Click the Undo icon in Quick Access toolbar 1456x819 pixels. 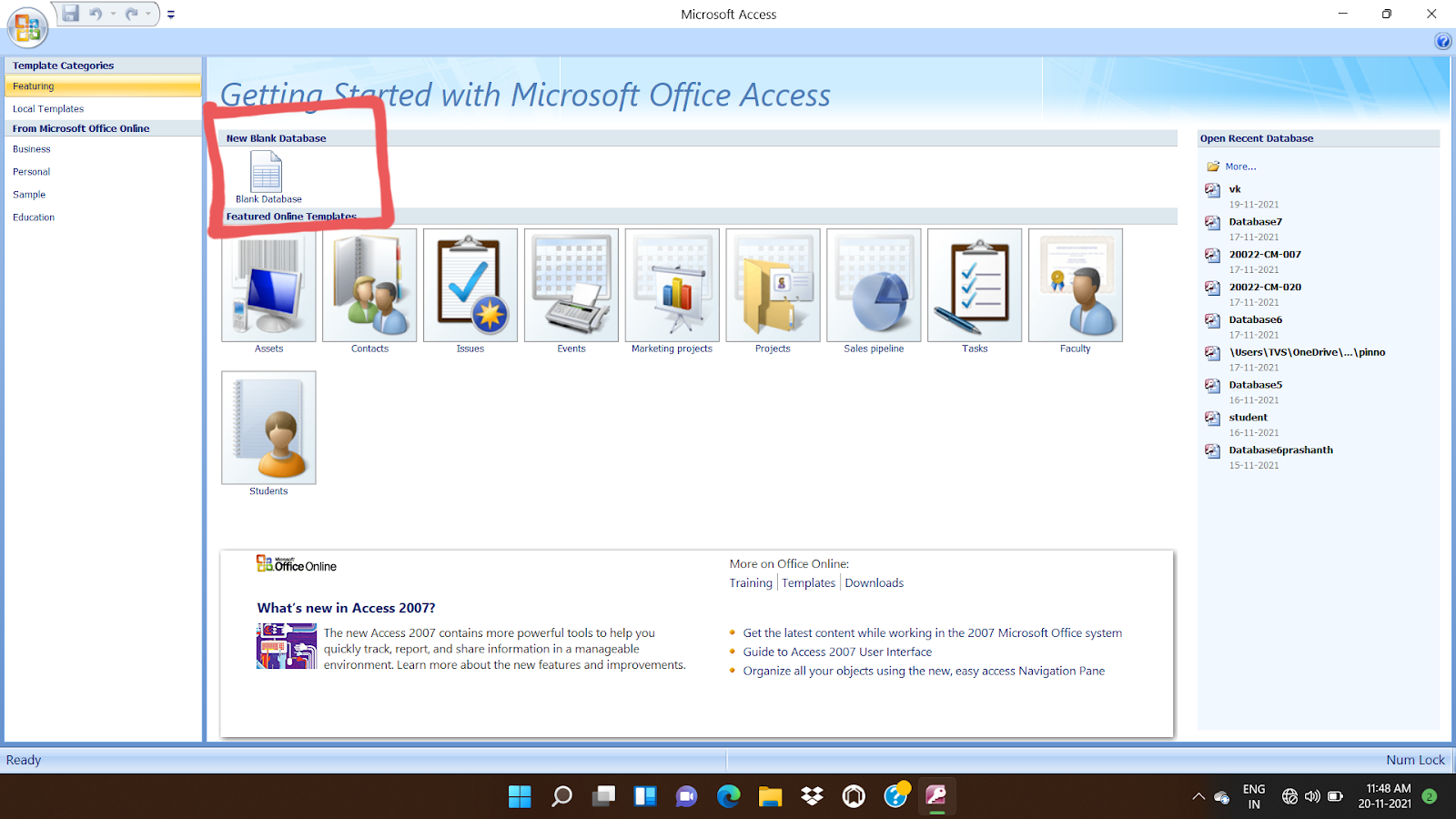[x=96, y=14]
